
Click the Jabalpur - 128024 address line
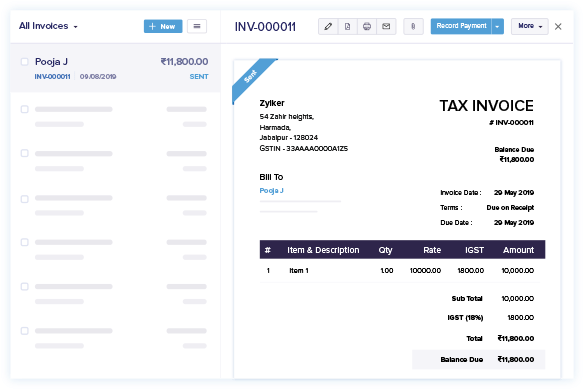coord(289,138)
